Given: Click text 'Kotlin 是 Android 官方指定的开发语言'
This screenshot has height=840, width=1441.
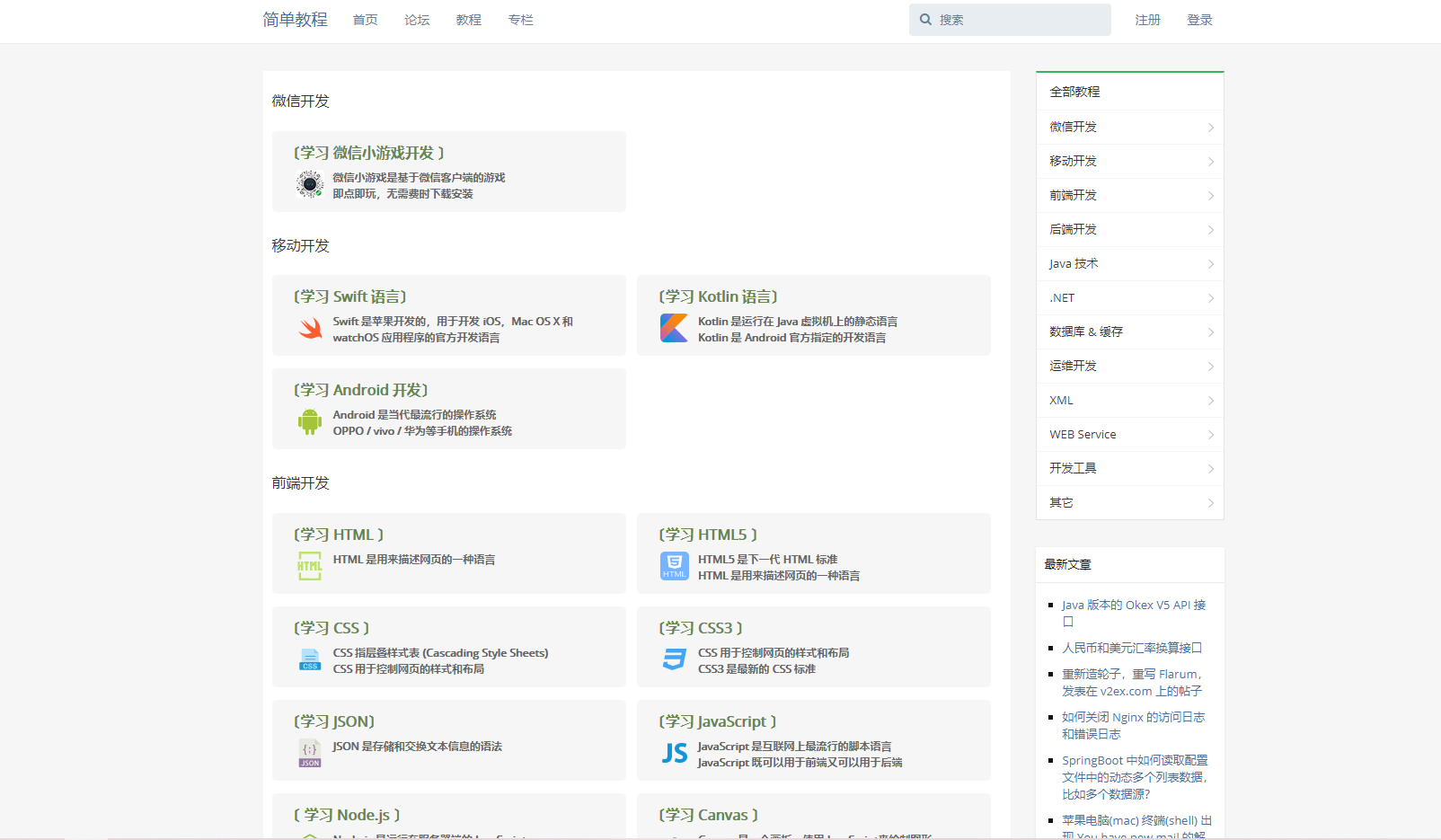Looking at the screenshot, I should tap(791, 338).
